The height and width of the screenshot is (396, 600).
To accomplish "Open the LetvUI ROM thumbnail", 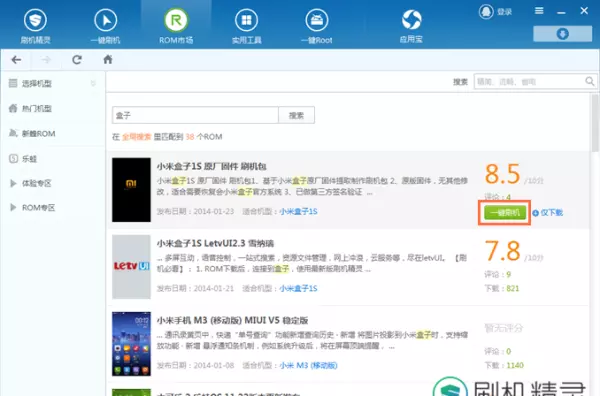I will 131,267.
